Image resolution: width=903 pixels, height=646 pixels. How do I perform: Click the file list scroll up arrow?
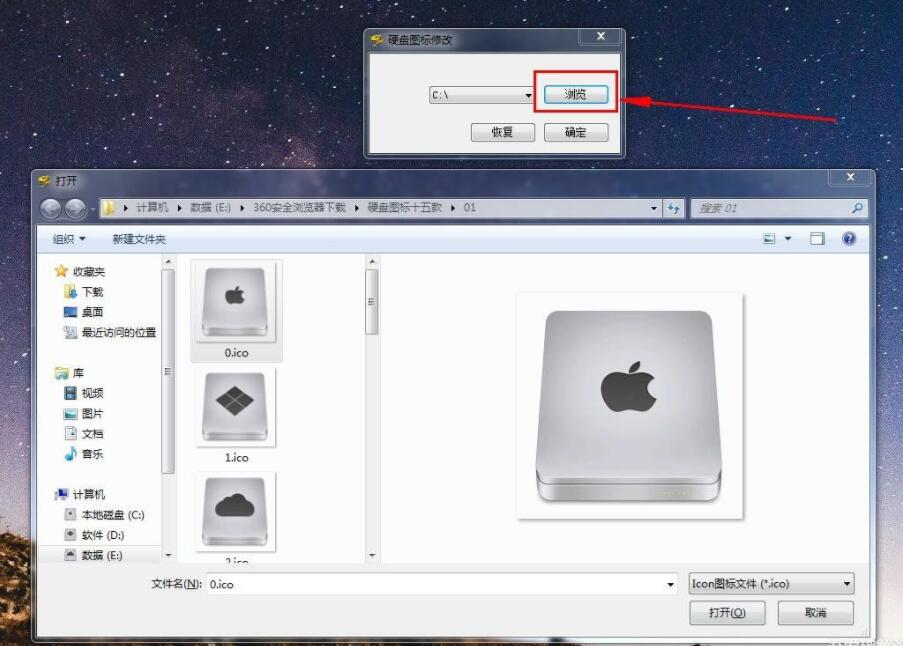(x=372, y=262)
